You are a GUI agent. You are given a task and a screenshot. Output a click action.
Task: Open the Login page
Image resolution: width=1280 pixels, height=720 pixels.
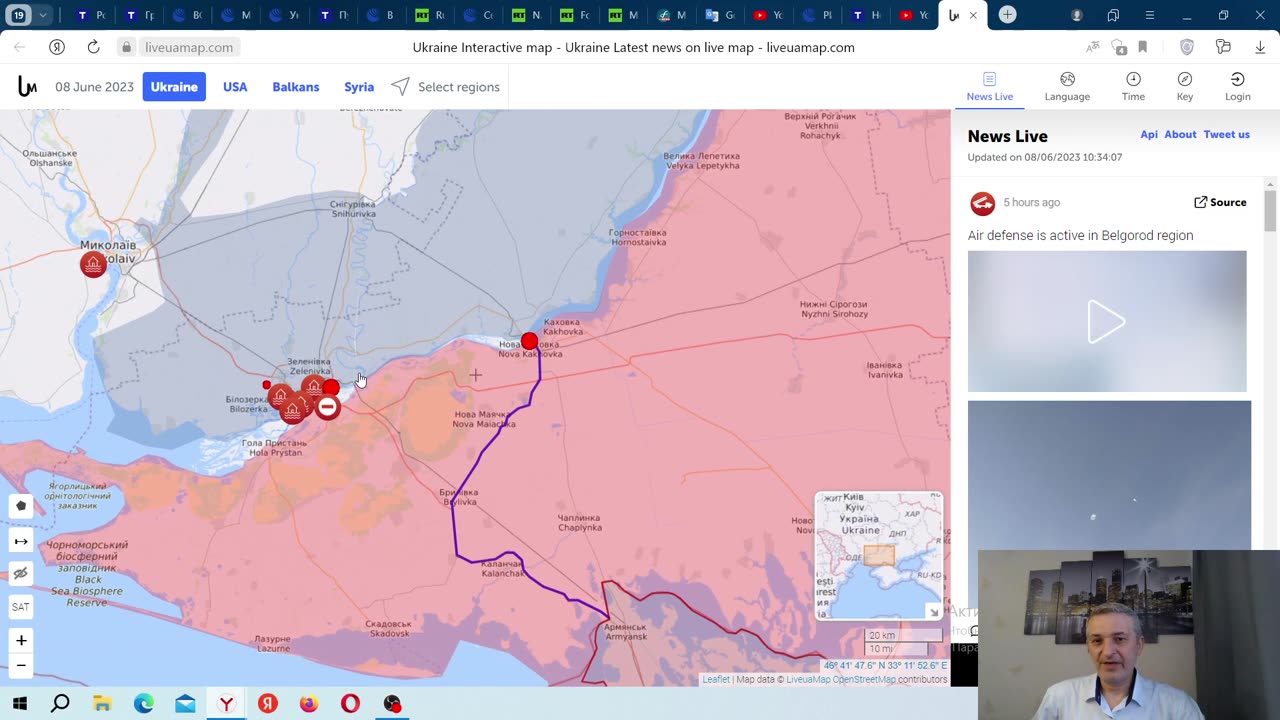[1238, 87]
